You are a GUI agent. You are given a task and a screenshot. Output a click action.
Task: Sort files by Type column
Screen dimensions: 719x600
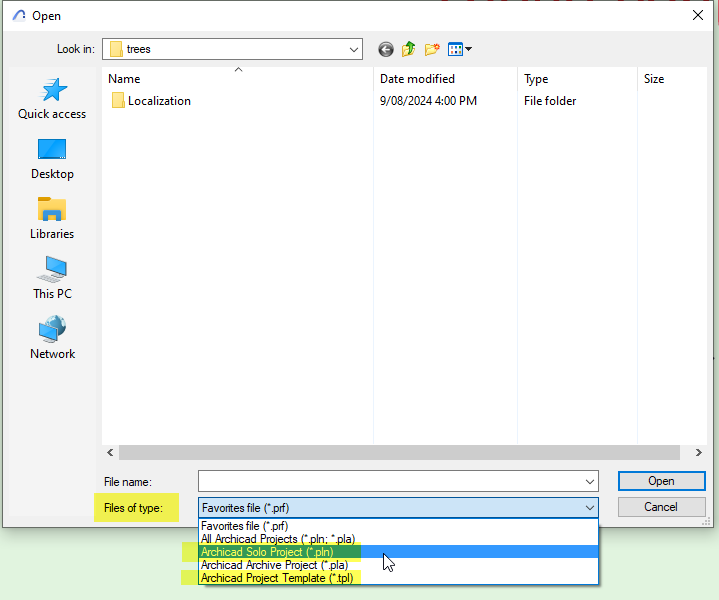tap(577, 79)
